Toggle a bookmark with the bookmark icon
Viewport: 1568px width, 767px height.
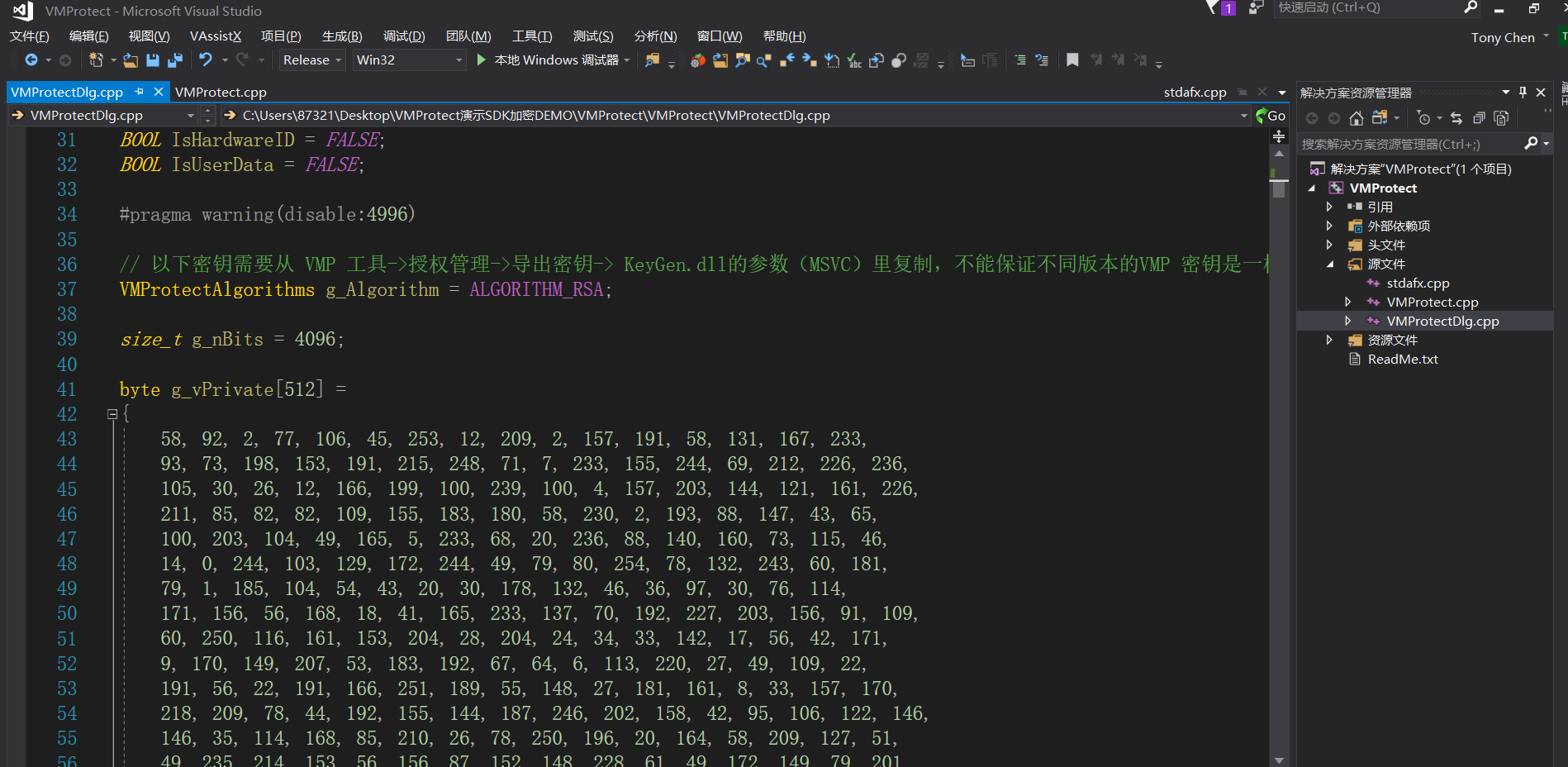[1072, 60]
